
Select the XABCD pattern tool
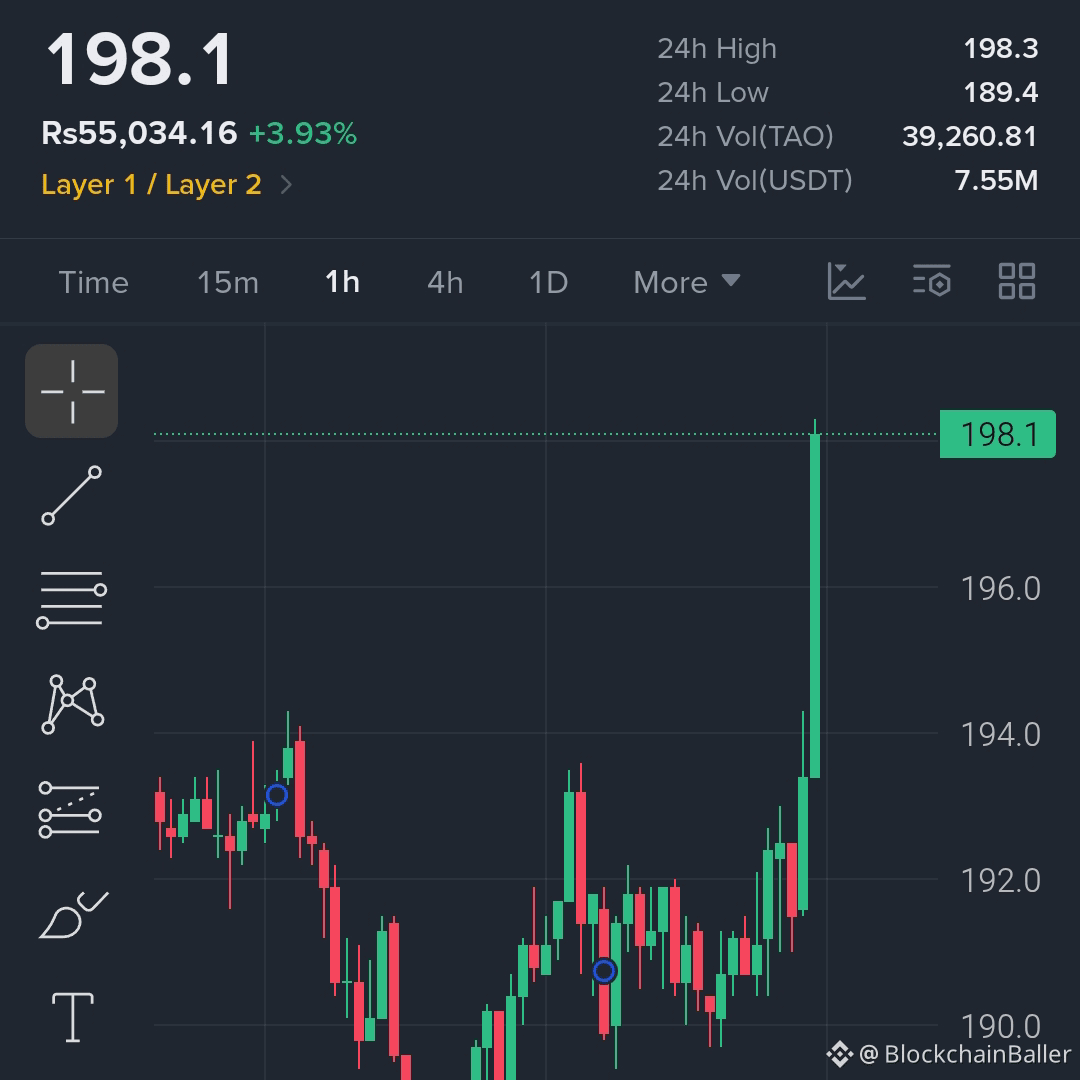(x=72, y=704)
